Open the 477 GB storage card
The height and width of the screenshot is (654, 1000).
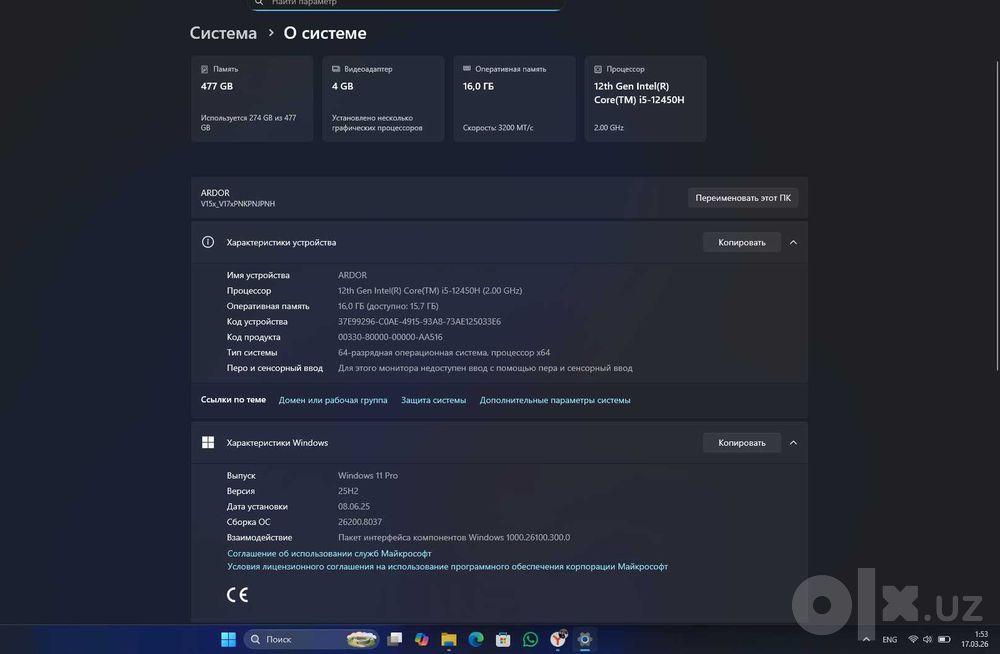click(252, 98)
